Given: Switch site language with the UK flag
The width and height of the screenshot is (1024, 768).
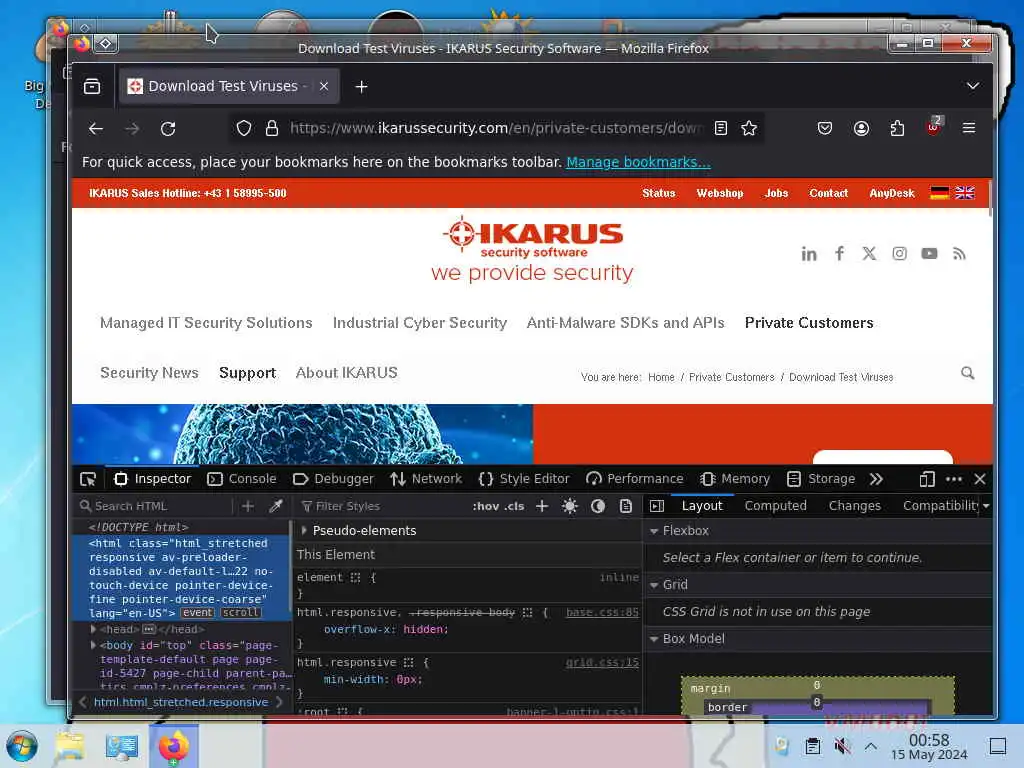Looking at the screenshot, I should pos(965,193).
